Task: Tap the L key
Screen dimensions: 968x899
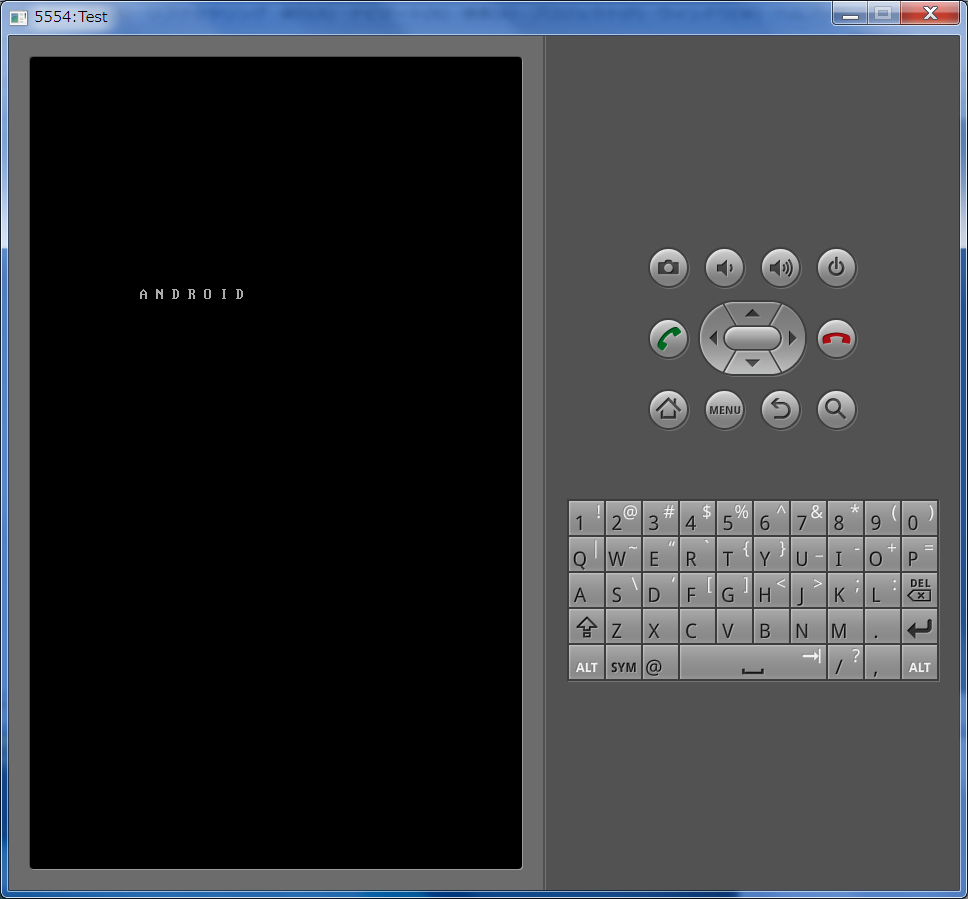Action: point(882,590)
